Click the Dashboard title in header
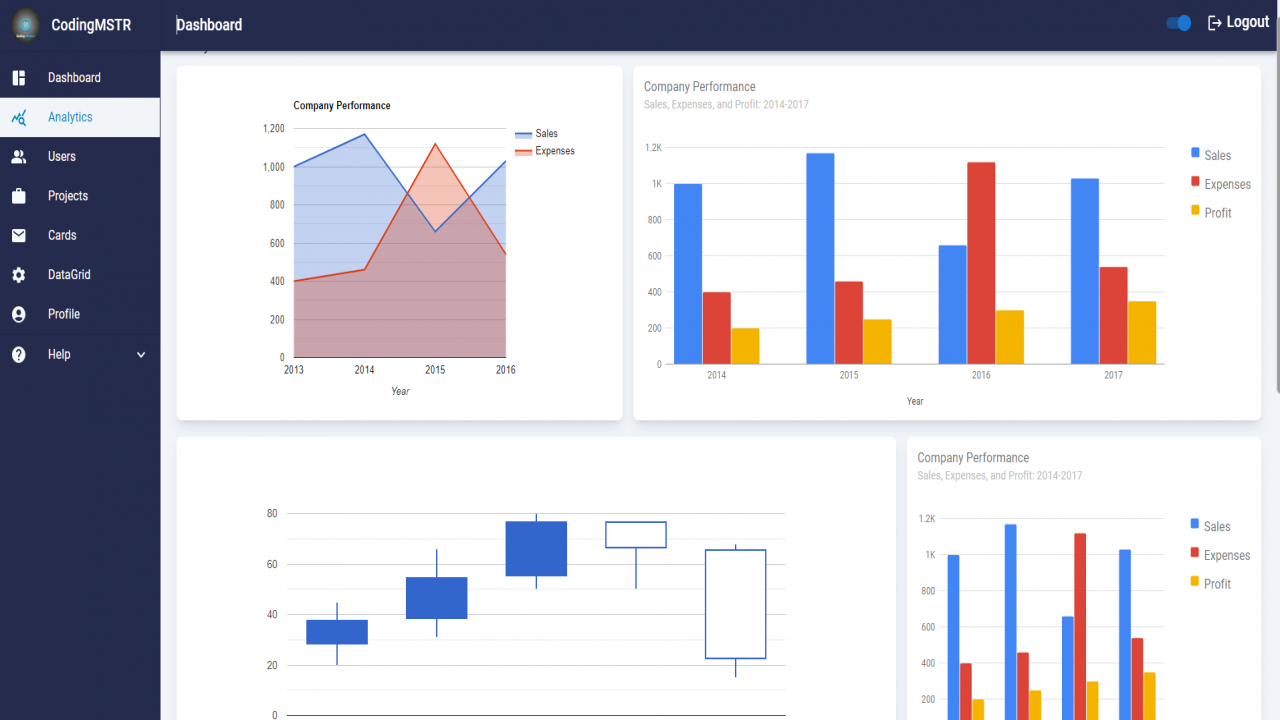Viewport: 1280px width, 720px height. click(x=209, y=25)
